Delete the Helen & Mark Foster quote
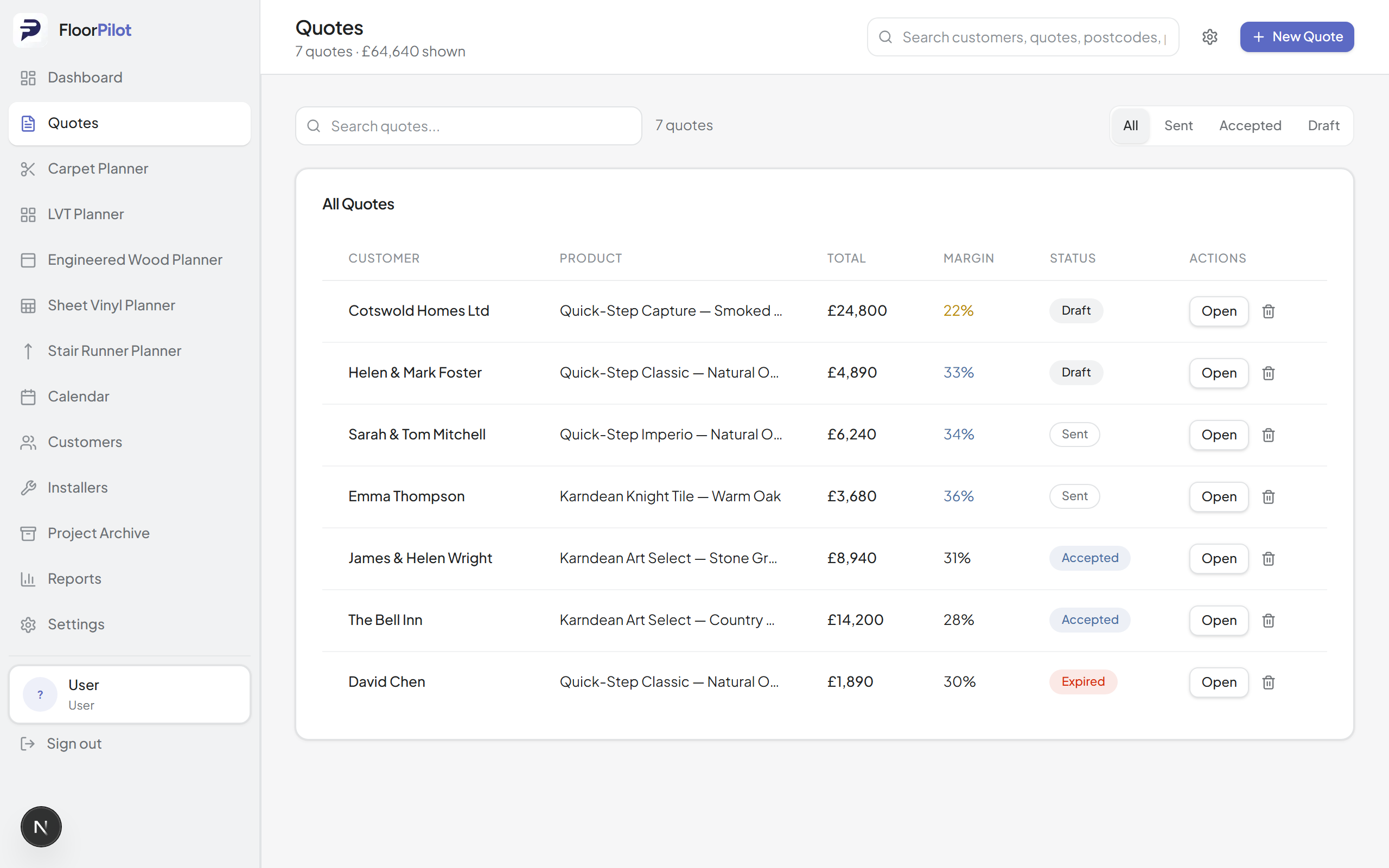The width and height of the screenshot is (1389, 868). (1269, 373)
